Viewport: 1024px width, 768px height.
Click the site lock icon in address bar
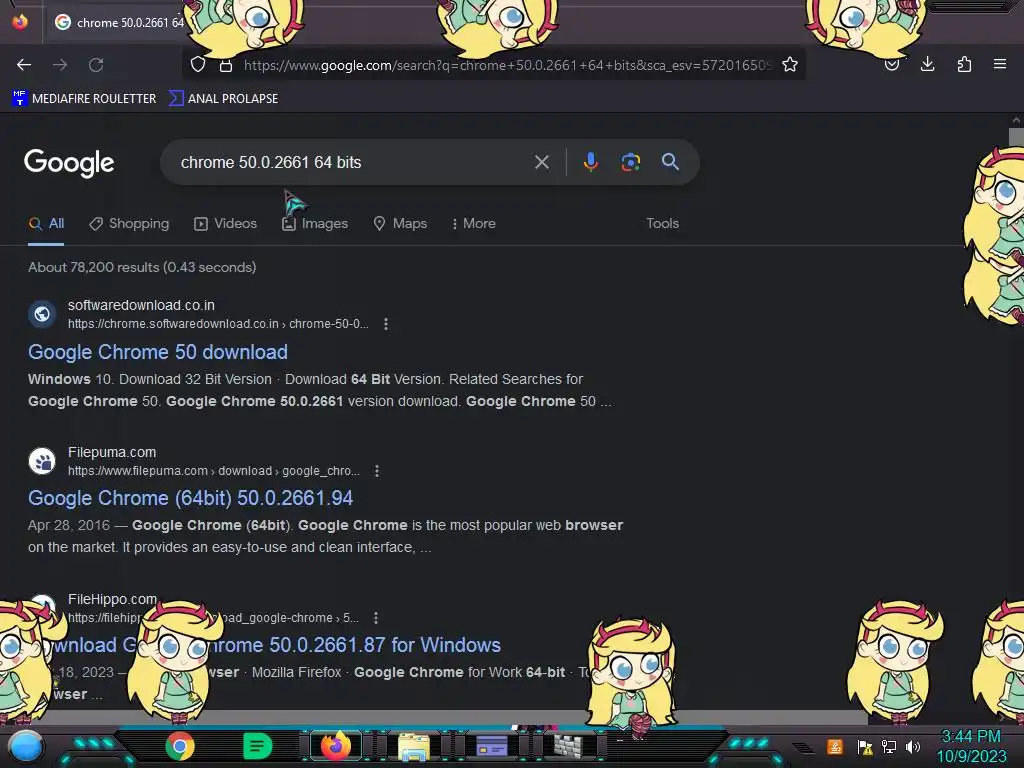[226, 65]
